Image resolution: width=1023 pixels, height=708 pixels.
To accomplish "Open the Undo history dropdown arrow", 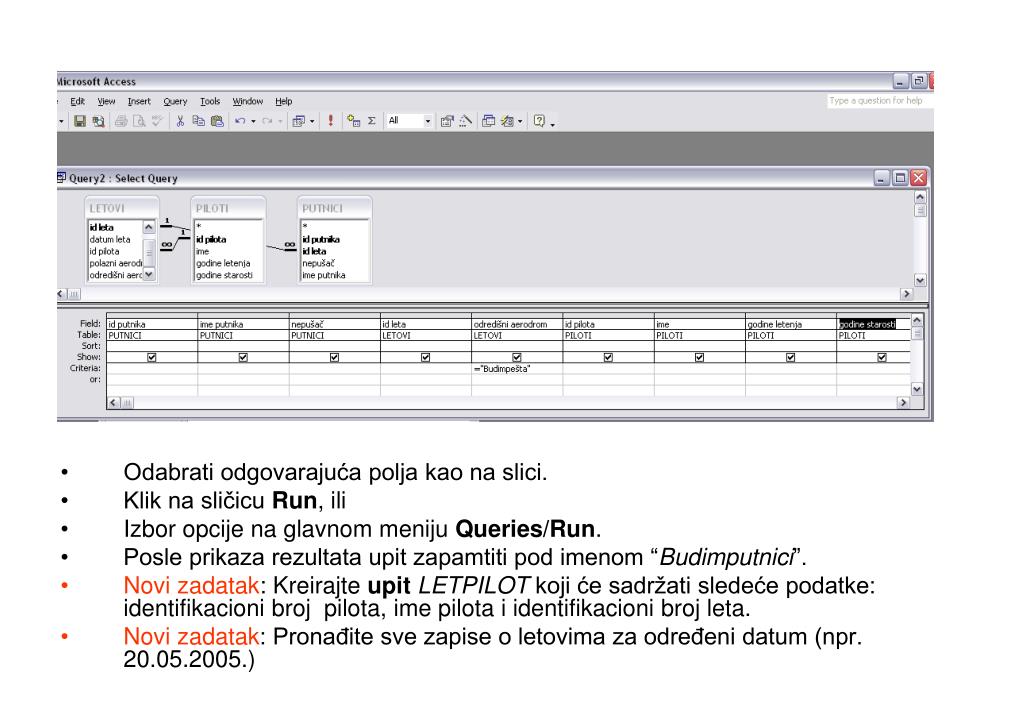I will pyautogui.click(x=253, y=121).
